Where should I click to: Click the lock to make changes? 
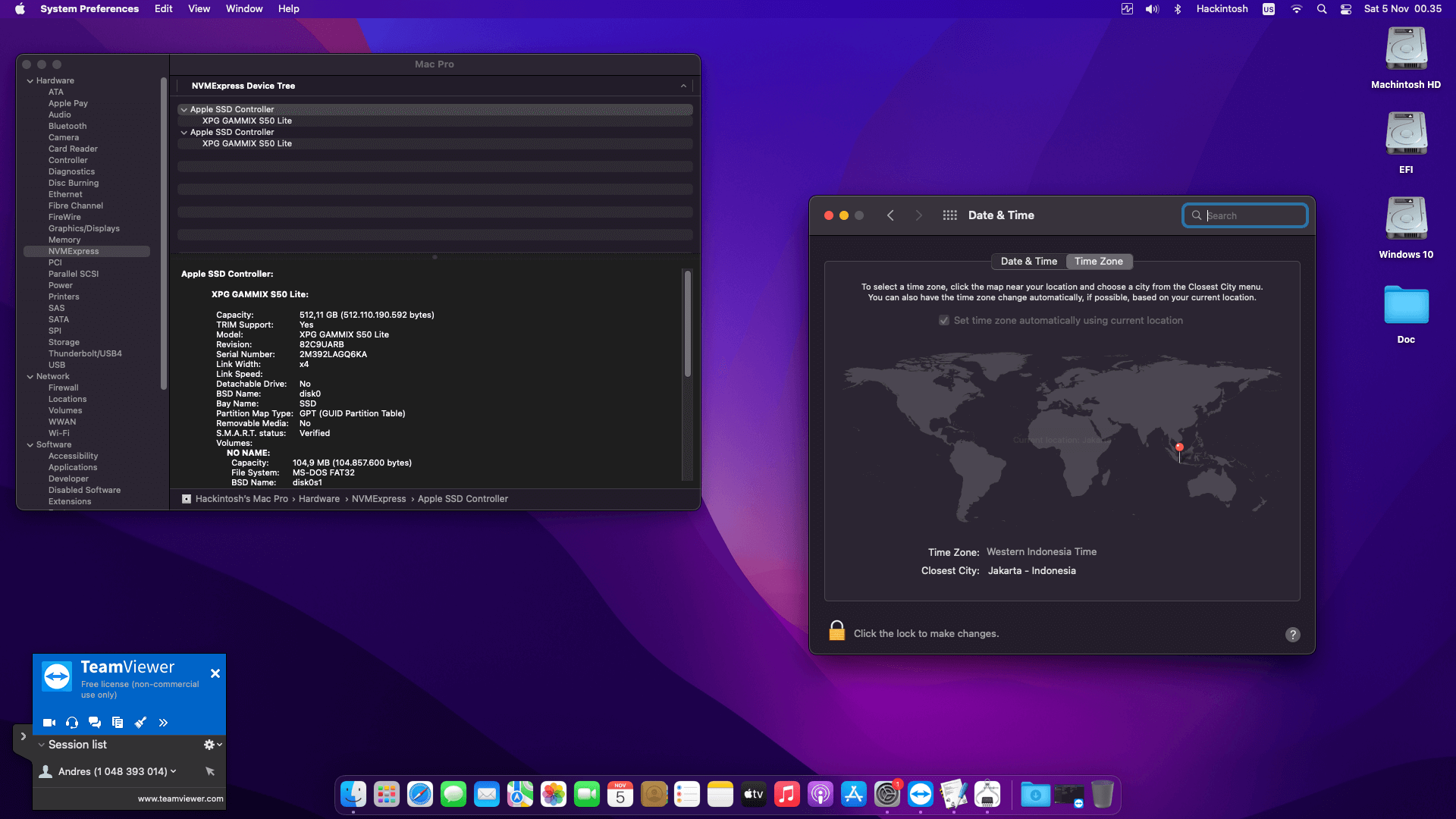pyautogui.click(x=837, y=631)
